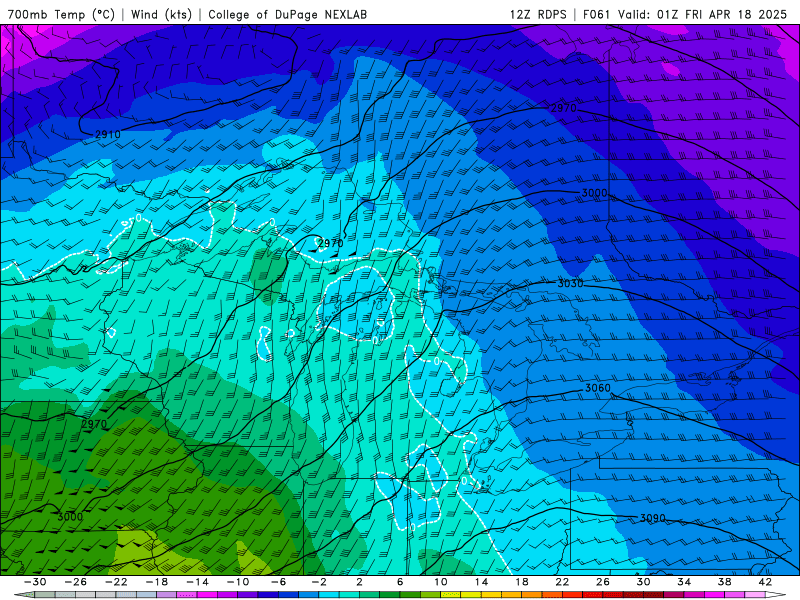Click the "700mb Temp (°C)" title text

[x=61, y=14]
